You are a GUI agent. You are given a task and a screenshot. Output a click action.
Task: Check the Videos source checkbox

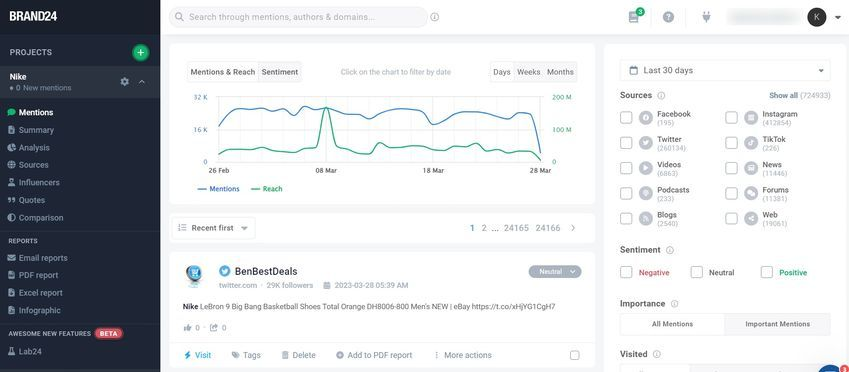[626, 168]
